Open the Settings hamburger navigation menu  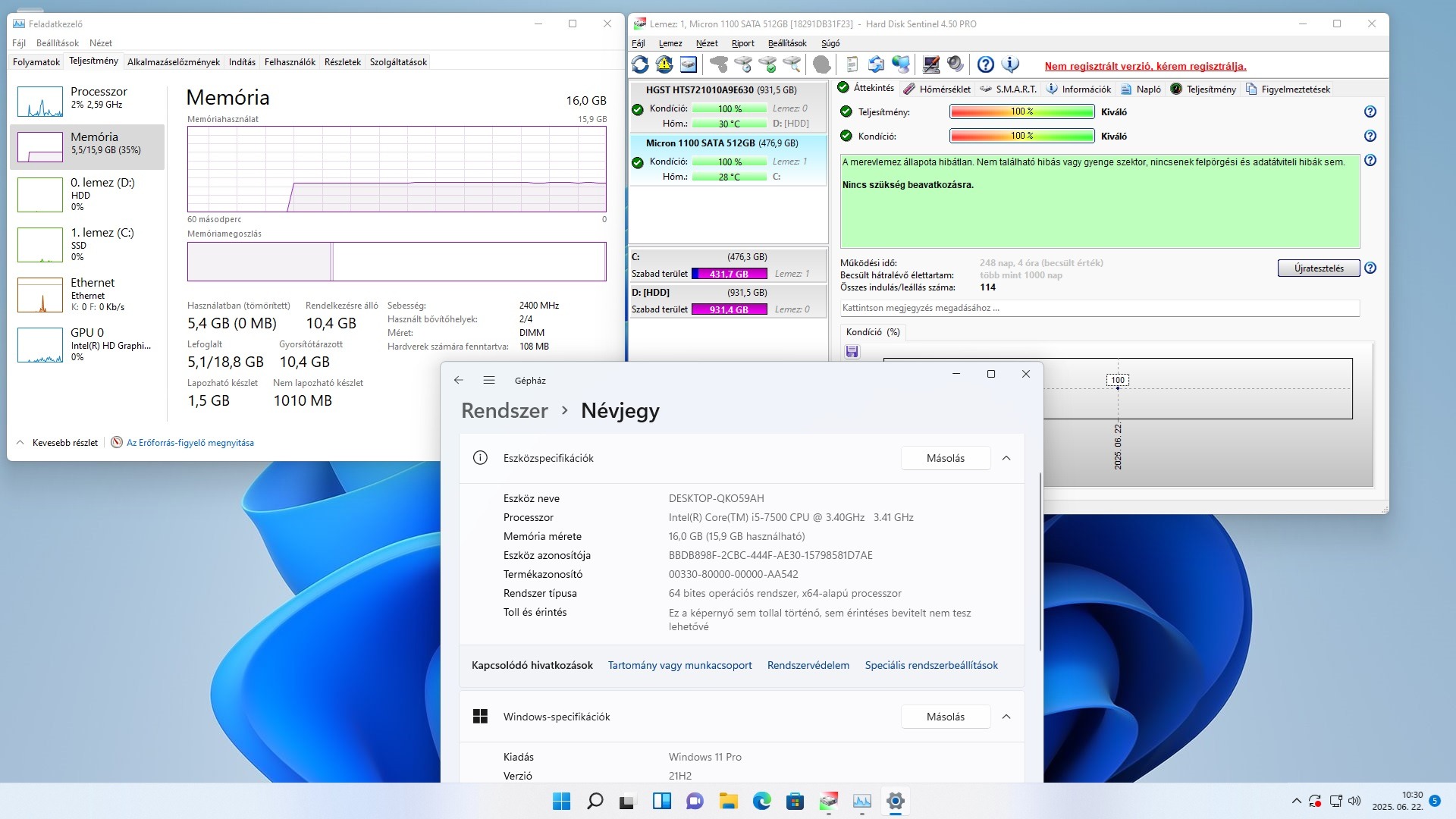coord(489,380)
